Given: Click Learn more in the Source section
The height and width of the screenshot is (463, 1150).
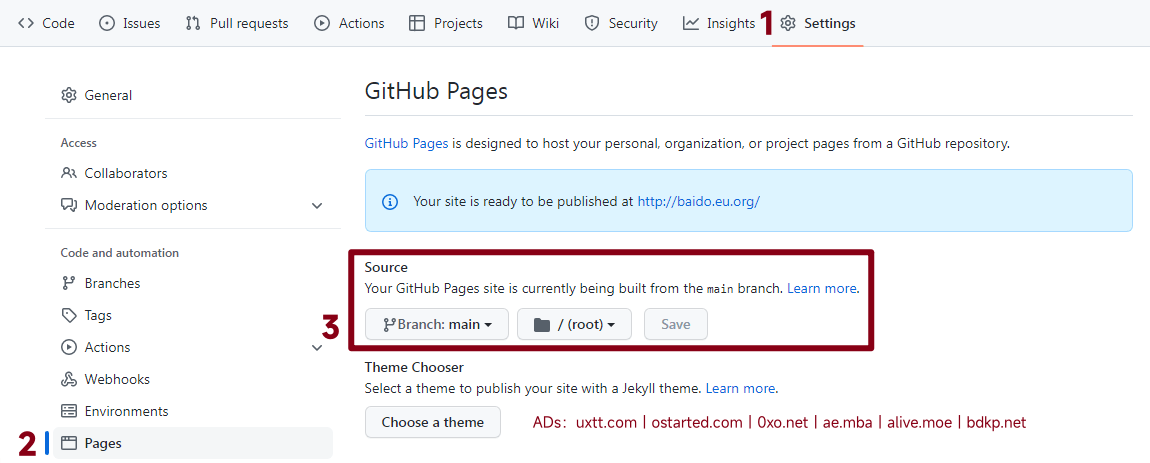Looking at the screenshot, I should pos(821,288).
